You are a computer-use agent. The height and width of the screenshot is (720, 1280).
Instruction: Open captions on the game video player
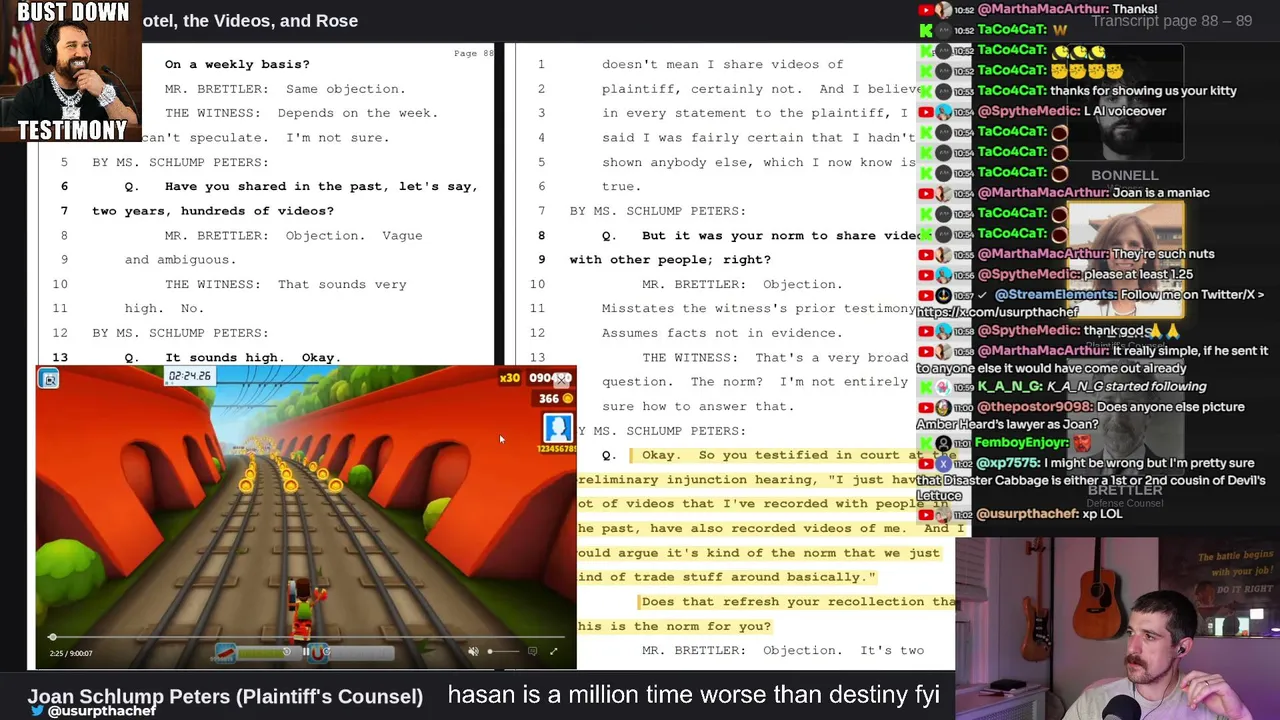pyautogui.click(x=532, y=652)
